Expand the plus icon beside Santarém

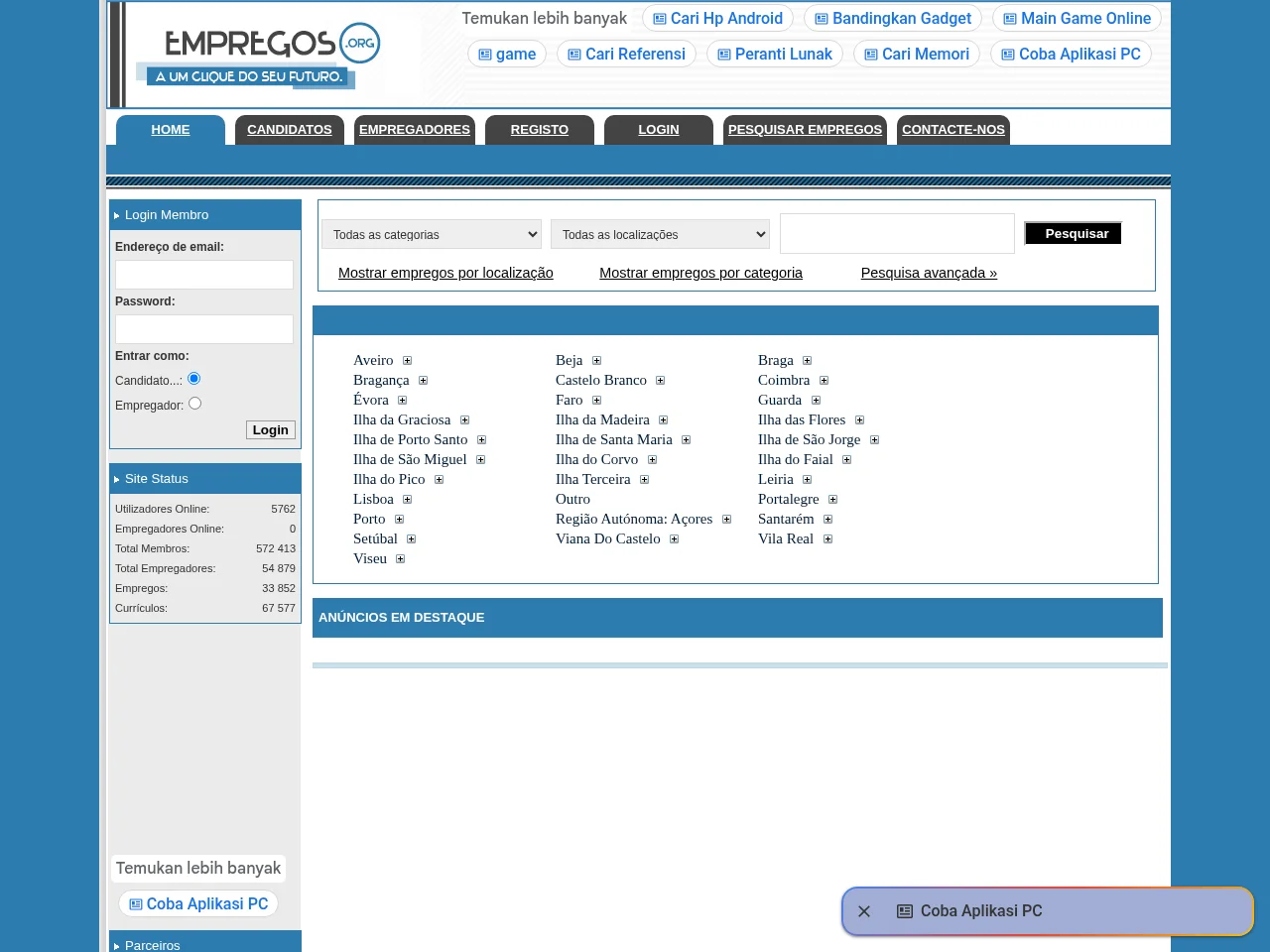pyautogui.click(x=827, y=520)
